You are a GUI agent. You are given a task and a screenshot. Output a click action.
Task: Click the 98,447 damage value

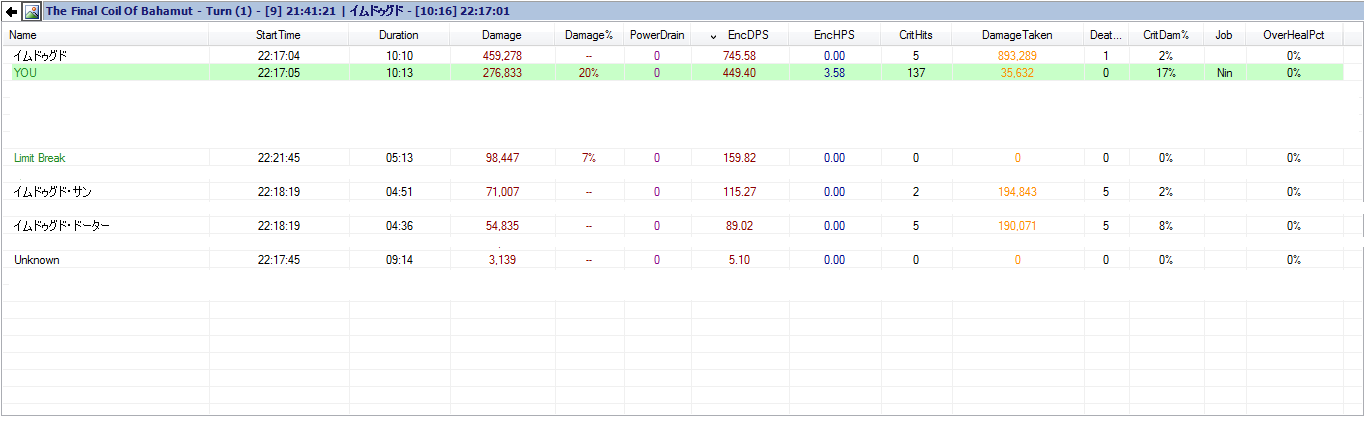(x=502, y=158)
